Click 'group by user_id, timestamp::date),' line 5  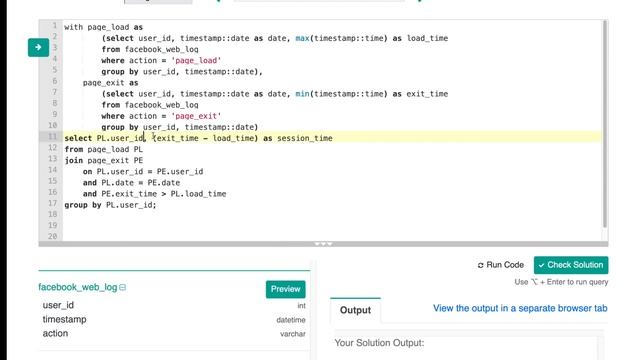pos(182,71)
